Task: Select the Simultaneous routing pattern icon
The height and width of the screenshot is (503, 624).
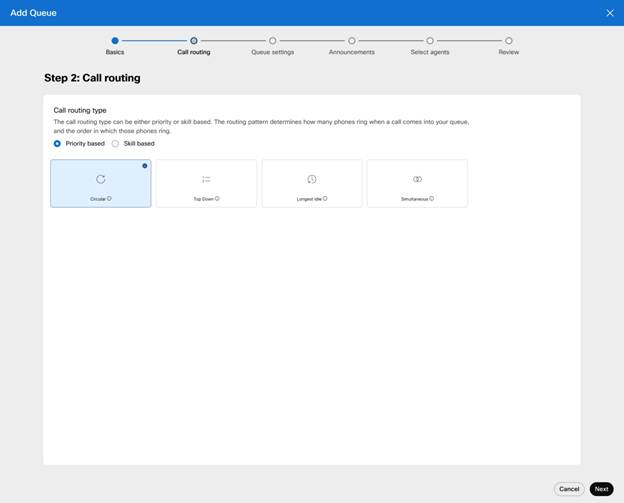Action: click(x=417, y=179)
